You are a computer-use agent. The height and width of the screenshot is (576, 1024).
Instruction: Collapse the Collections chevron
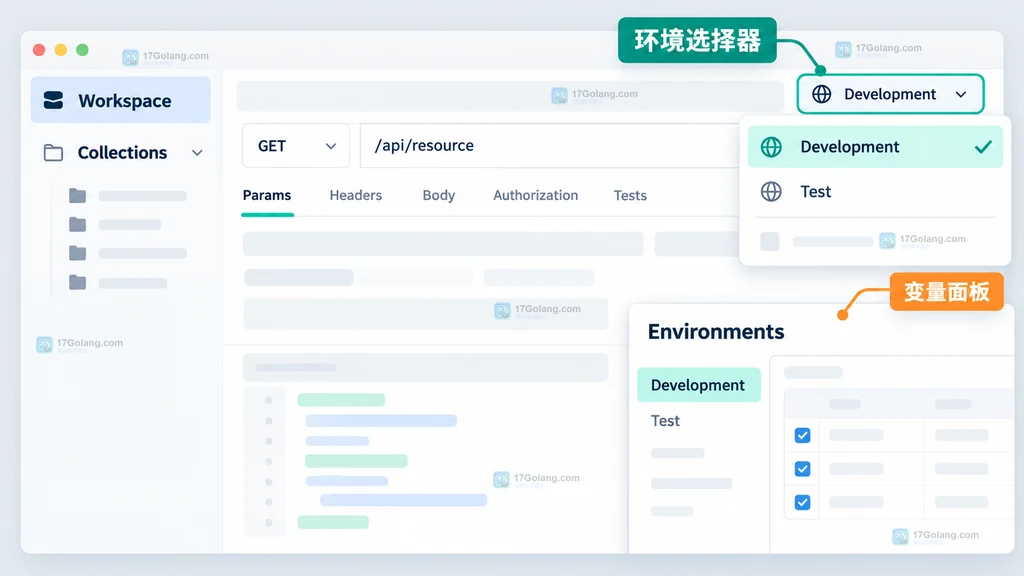tap(197, 153)
